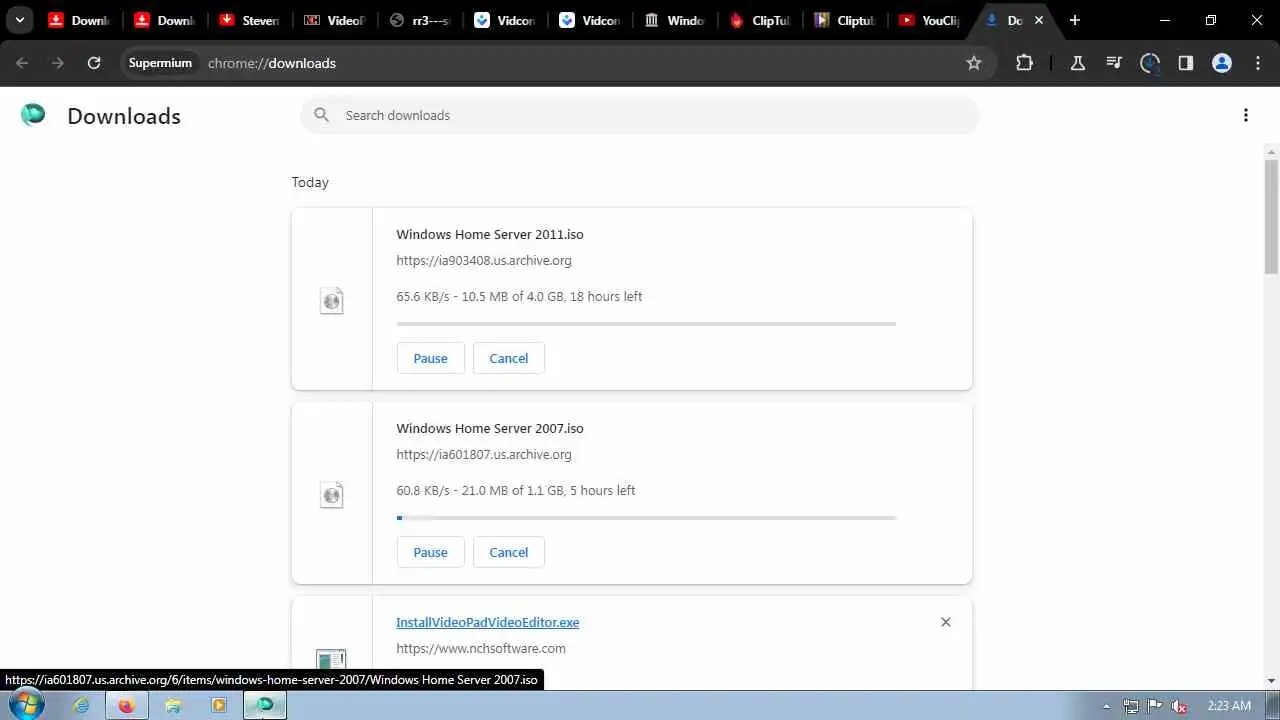1280x720 pixels.
Task: Click the downloads page vertical scrollbar thumb
Action: click(1271, 215)
